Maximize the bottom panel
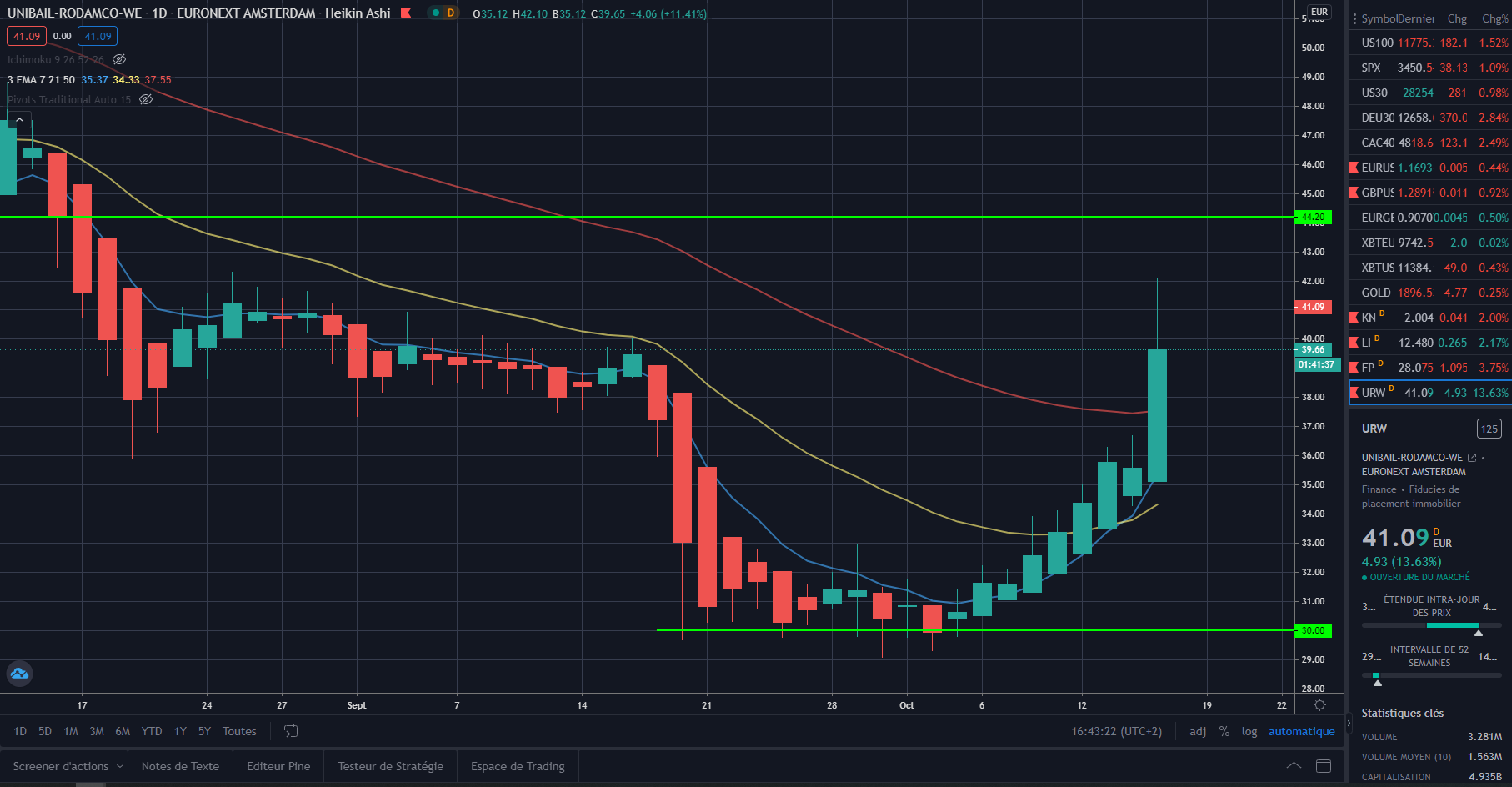The width and height of the screenshot is (1512, 787). coord(1324,766)
